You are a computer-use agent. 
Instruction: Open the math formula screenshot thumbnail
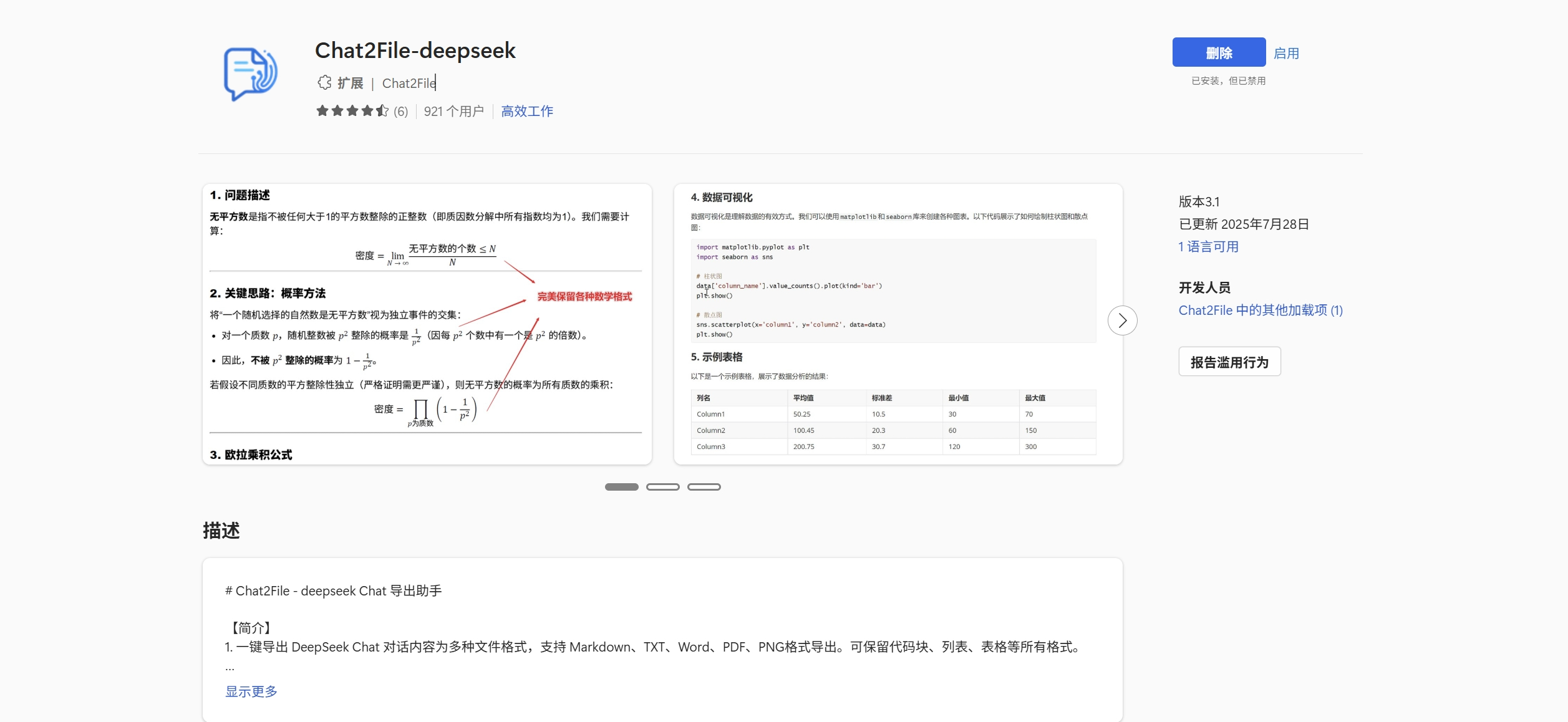tap(427, 324)
